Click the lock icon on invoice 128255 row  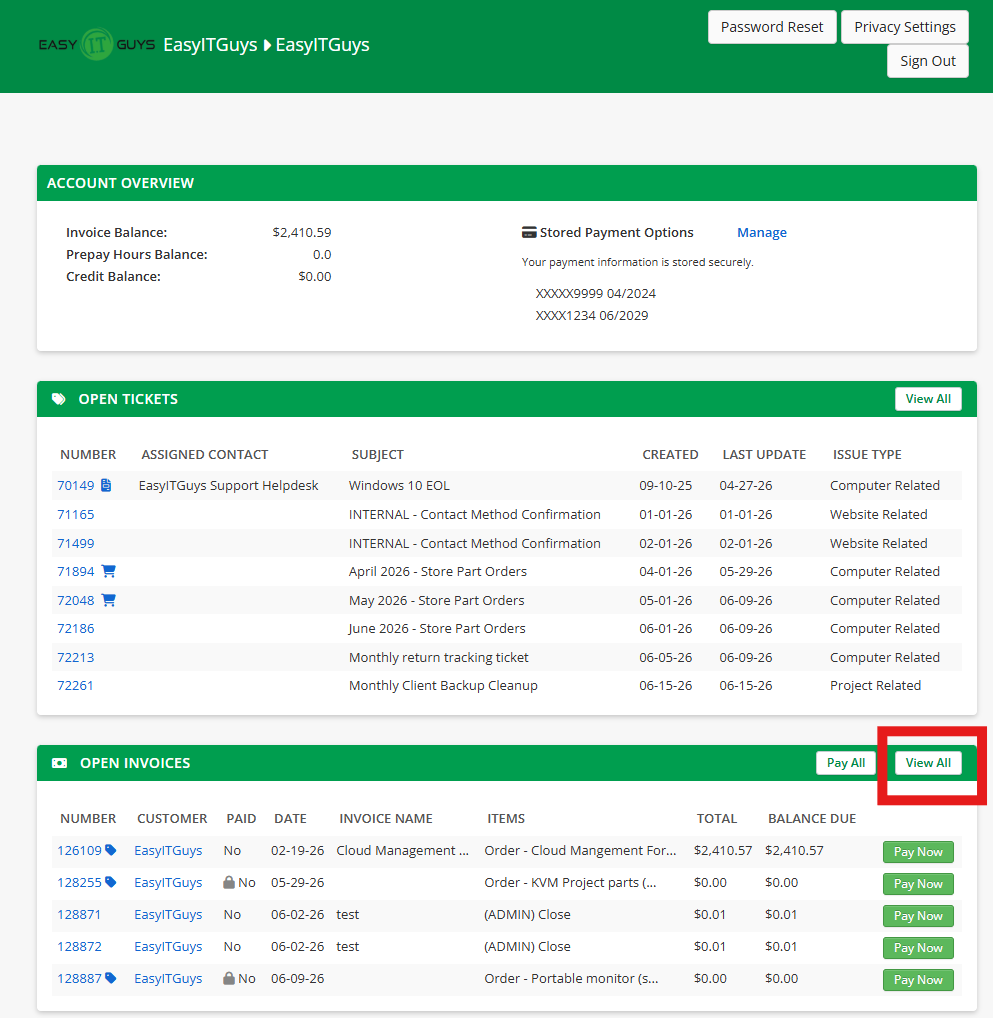[x=229, y=882]
